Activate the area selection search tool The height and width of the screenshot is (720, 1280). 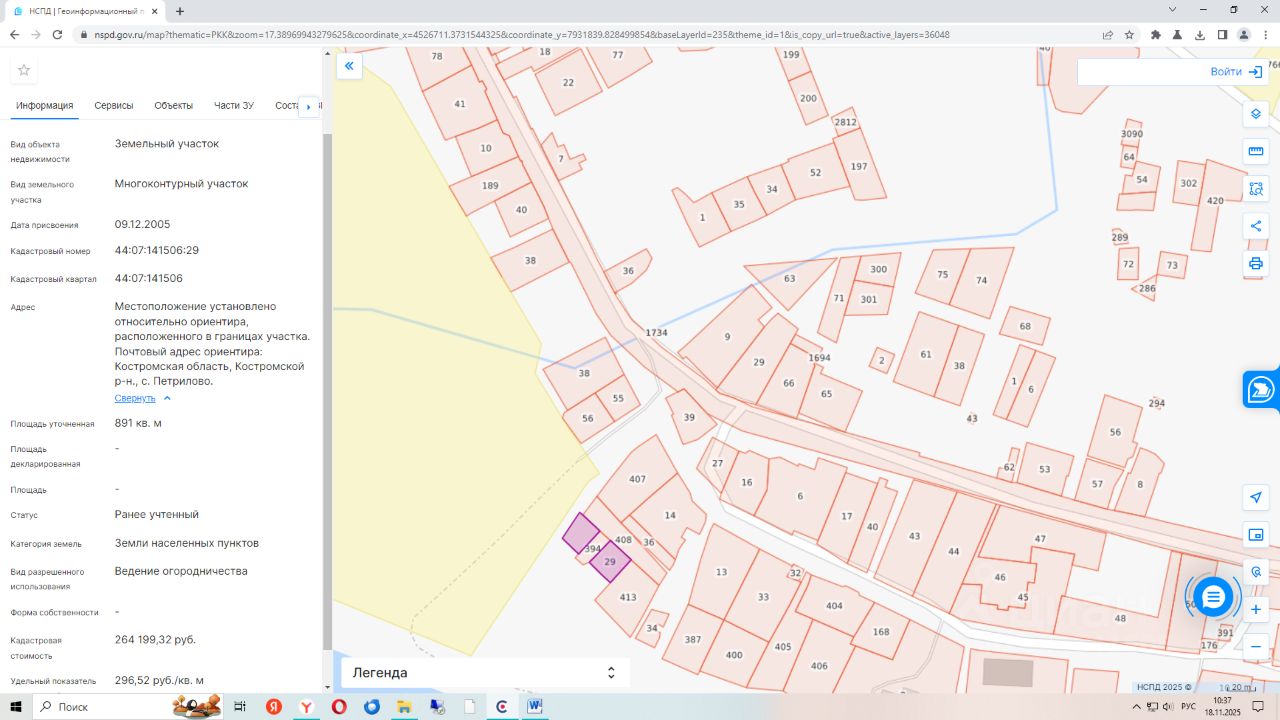[1256, 188]
